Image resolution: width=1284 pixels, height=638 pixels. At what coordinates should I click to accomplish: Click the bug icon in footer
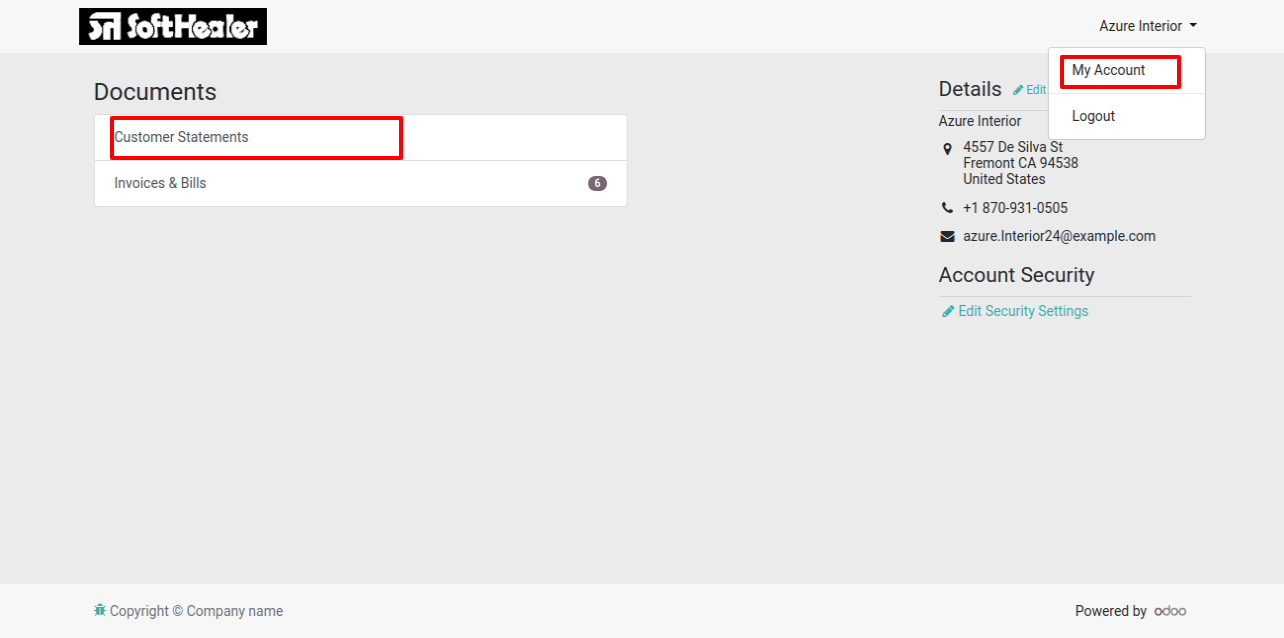[x=100, y=610]
